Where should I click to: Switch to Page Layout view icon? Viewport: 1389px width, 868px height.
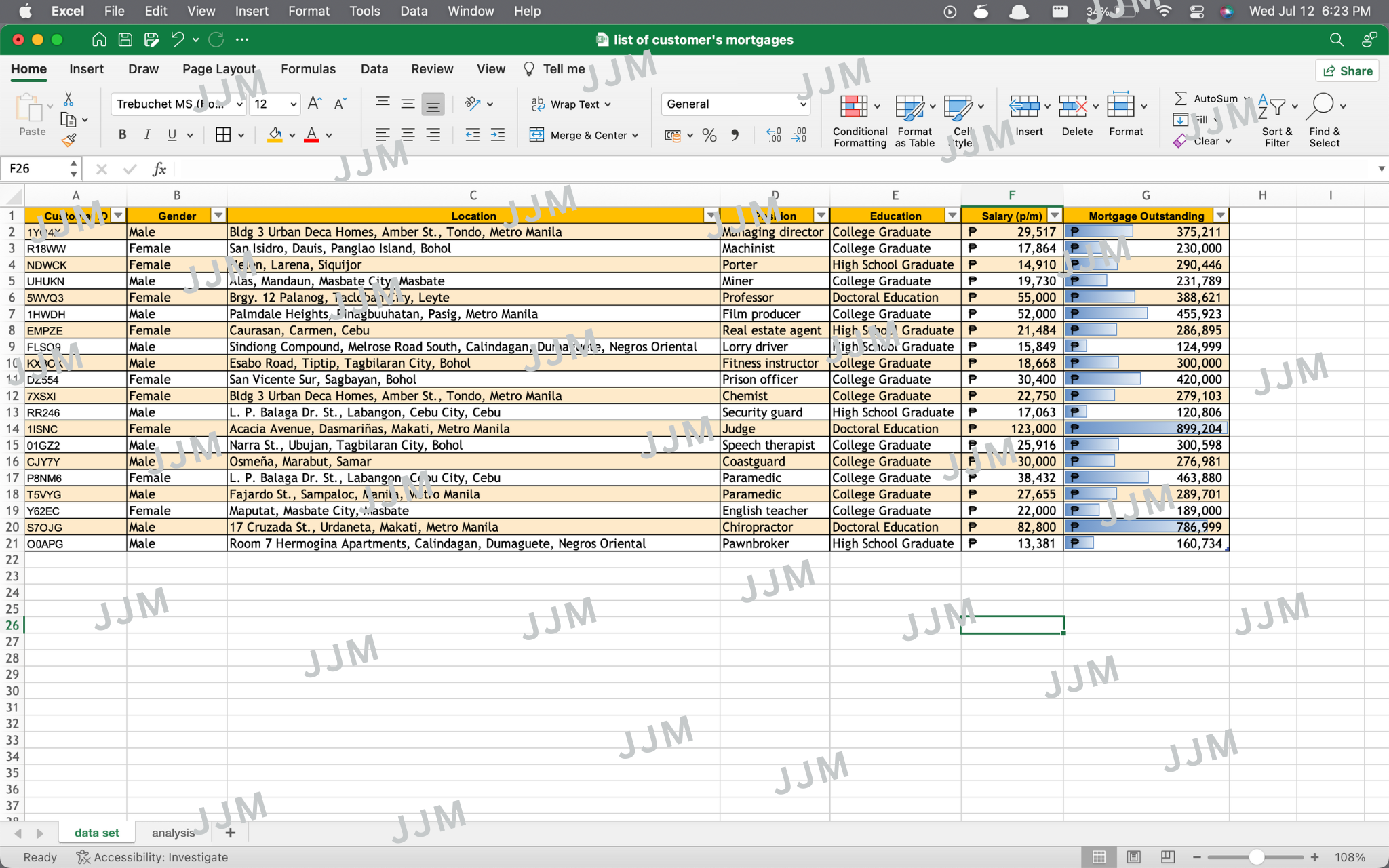click(x=1133, y=857)
